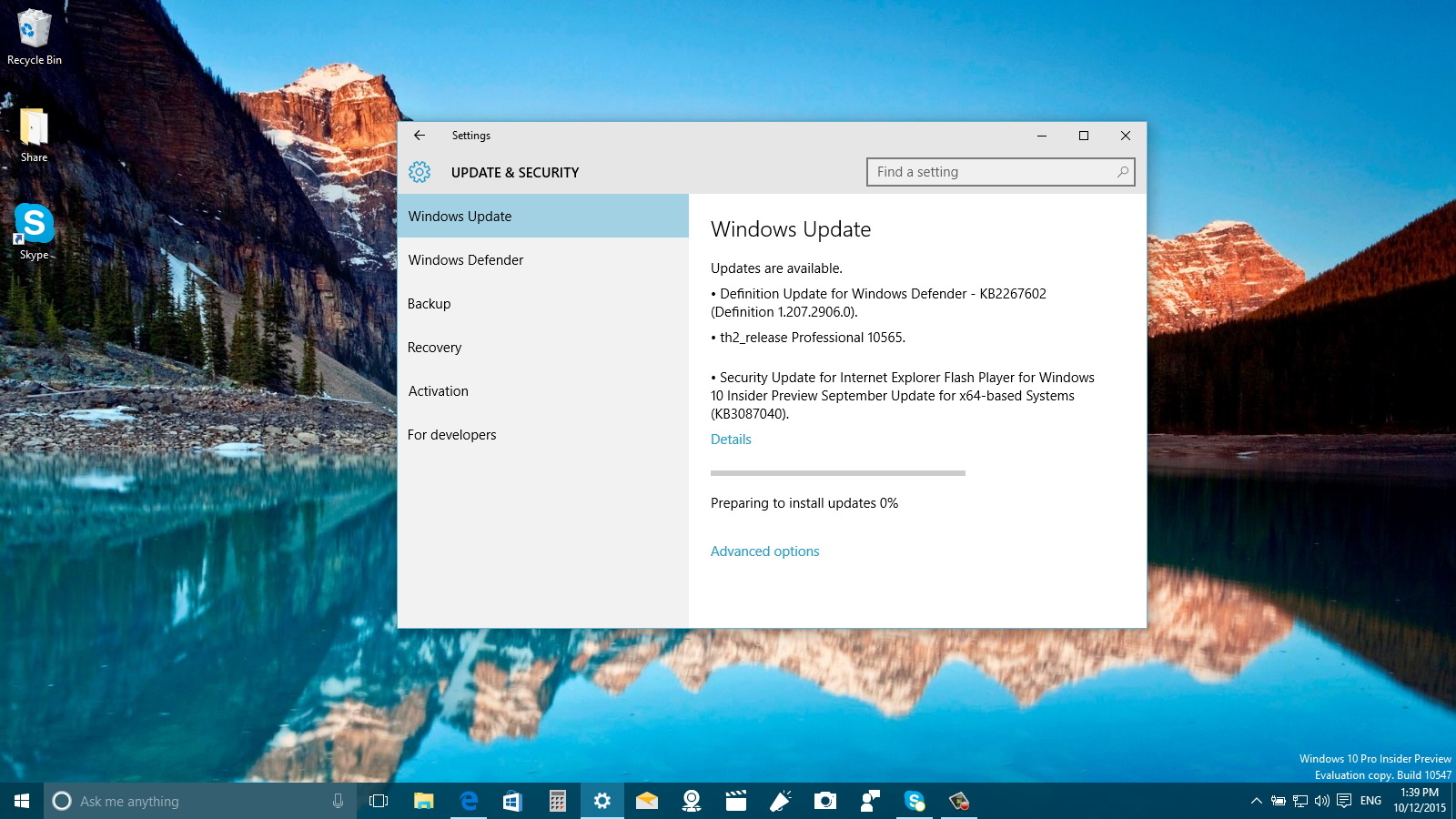Click the Advanced options link
The image size is (1456, 819).
(x=764, y=551)
